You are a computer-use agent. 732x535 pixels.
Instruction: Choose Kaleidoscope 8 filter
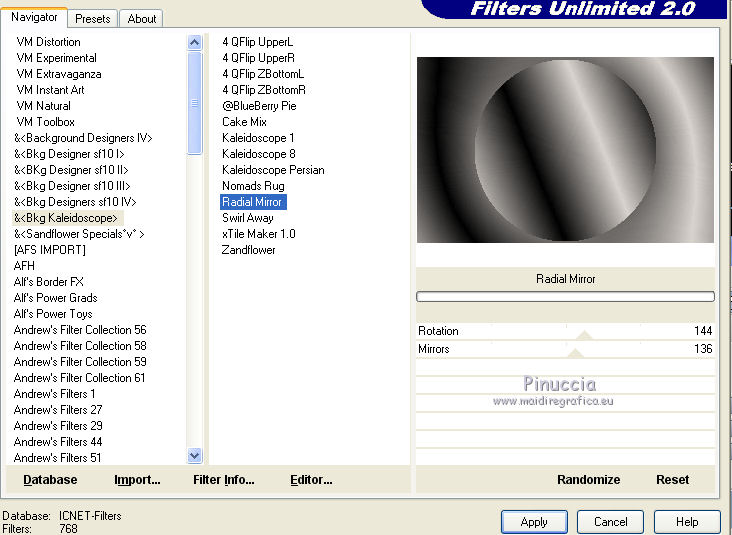259,154
